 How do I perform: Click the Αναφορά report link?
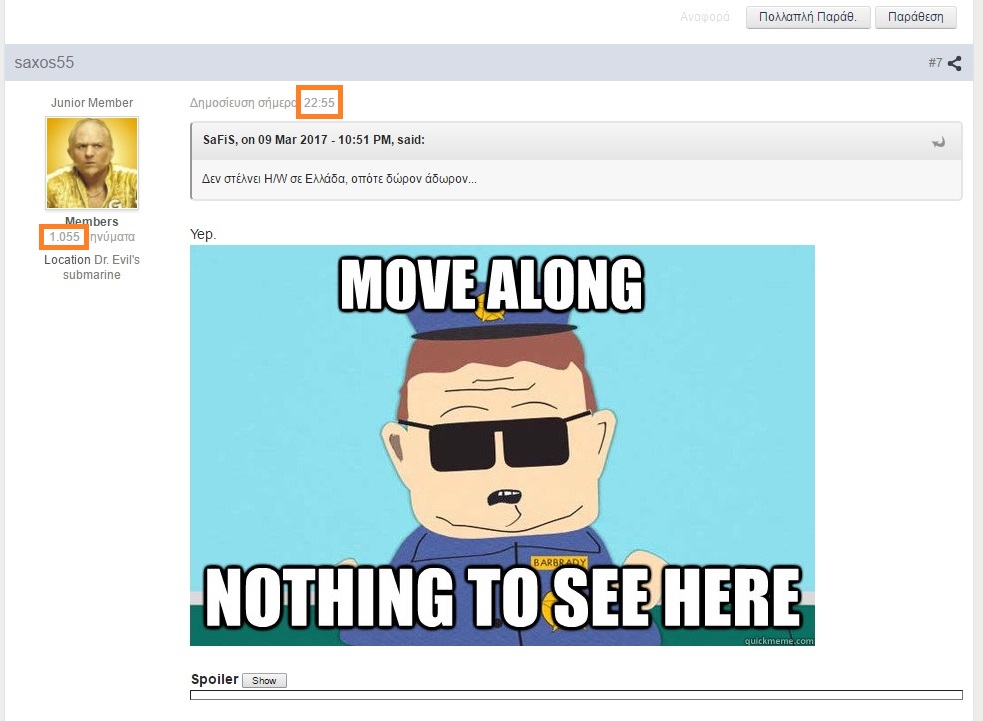pyautogui.click(x=705, y=17)
